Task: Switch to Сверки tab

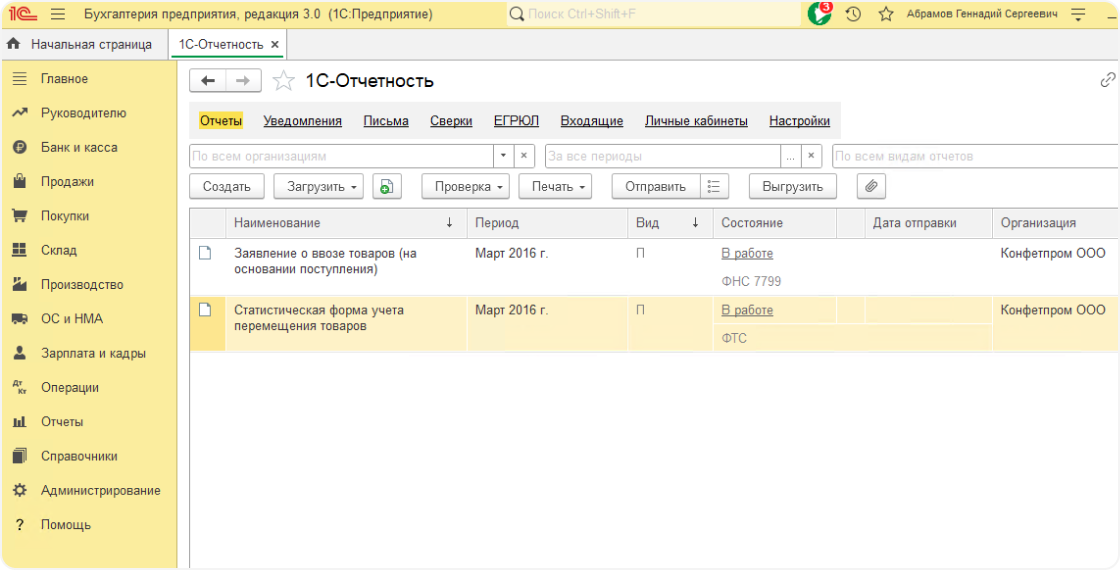Action: point(451,121)
